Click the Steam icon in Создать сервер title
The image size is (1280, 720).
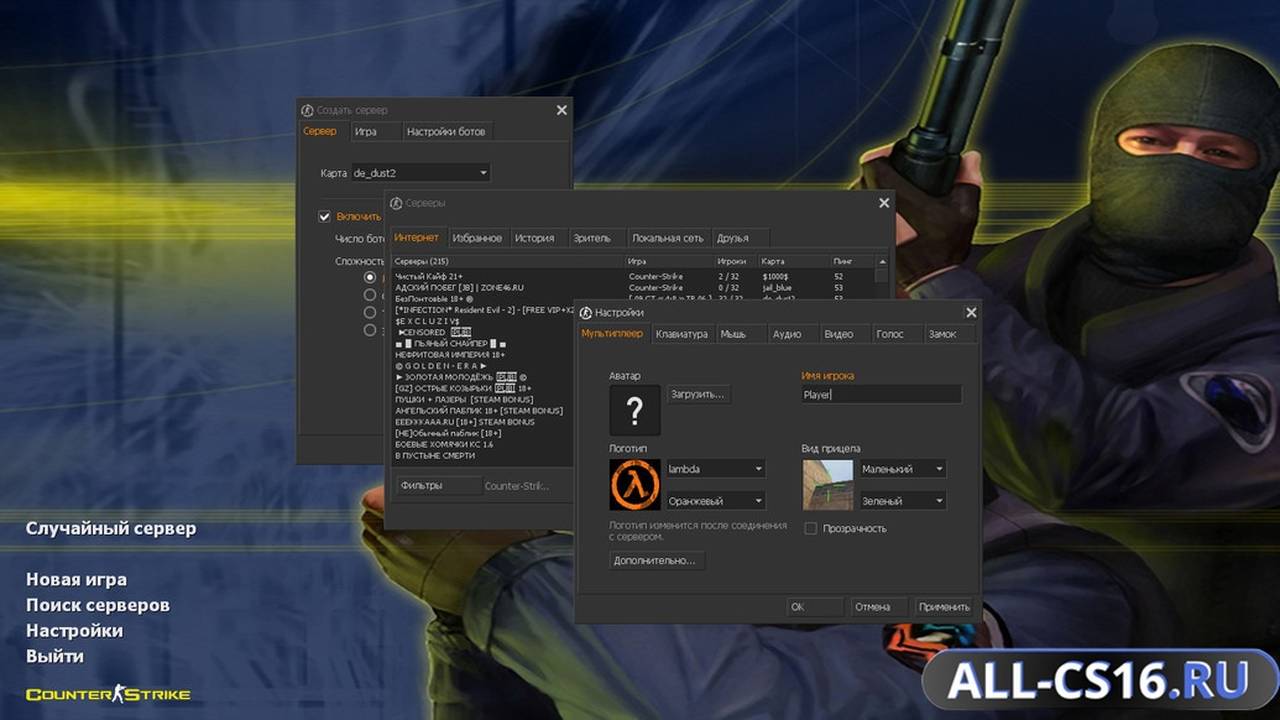[x=308, y=110]
